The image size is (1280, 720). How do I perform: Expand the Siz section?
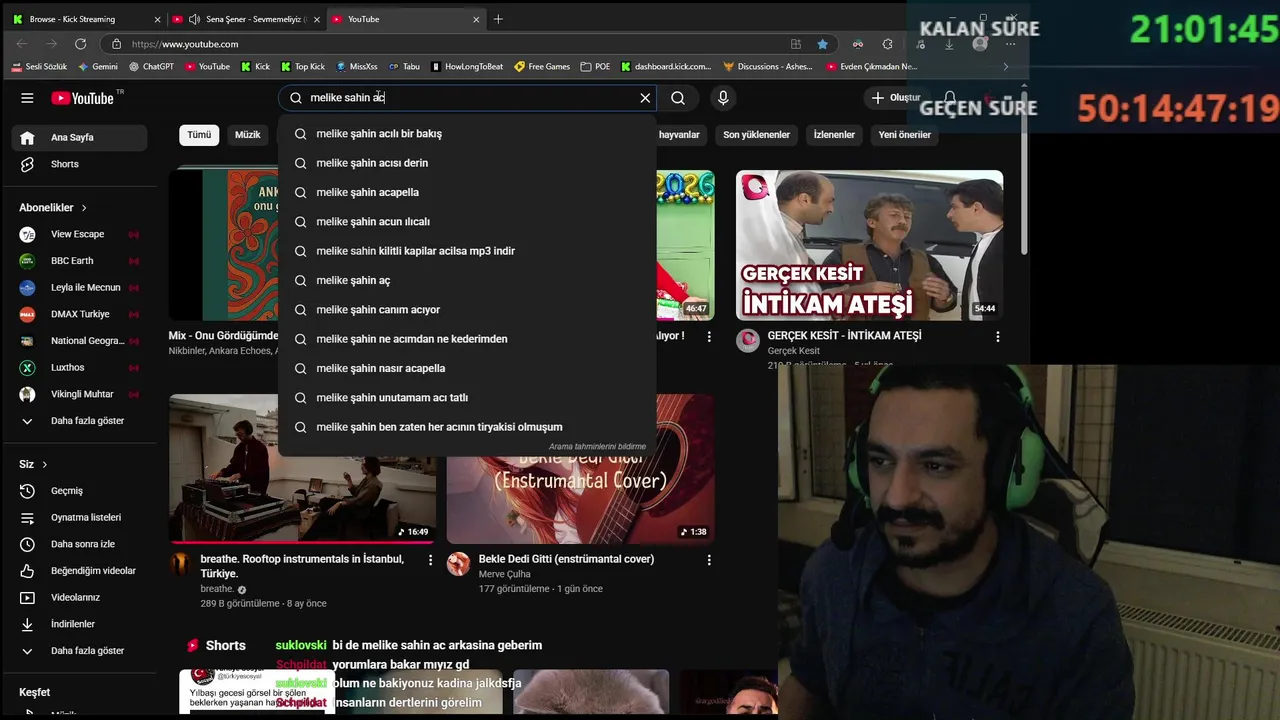click(x=34, y=464)
